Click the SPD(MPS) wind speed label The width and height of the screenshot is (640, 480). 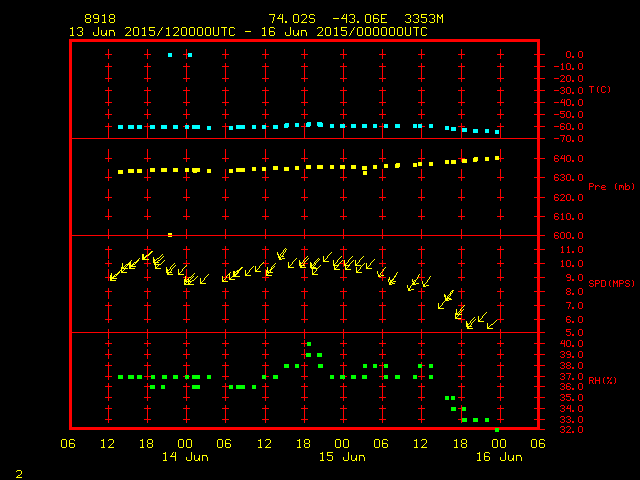click(611, 283)
